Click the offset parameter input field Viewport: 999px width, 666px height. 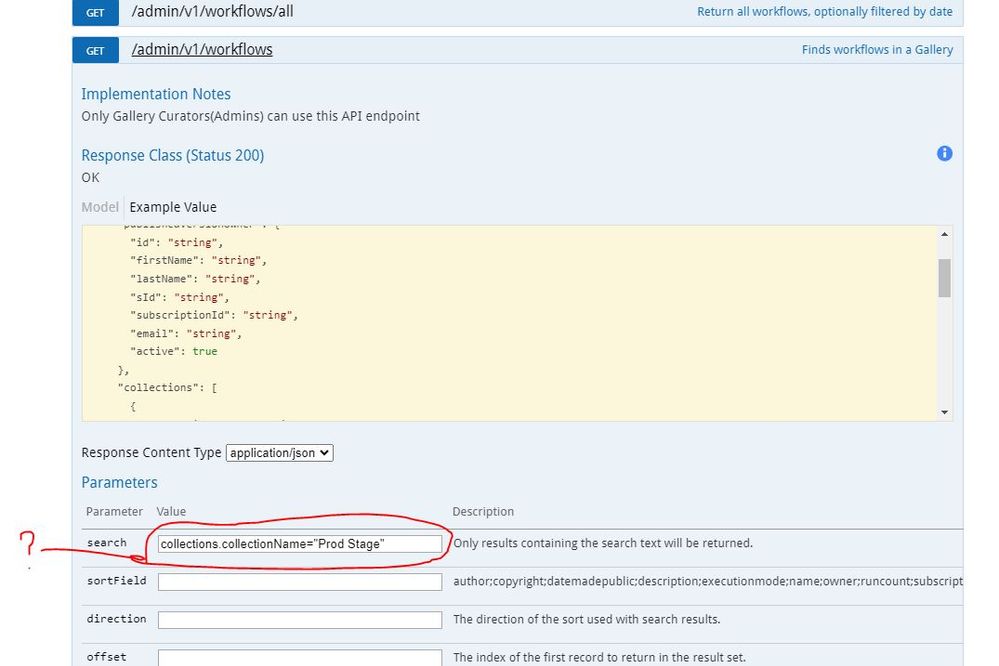click(x=299, y=658)
